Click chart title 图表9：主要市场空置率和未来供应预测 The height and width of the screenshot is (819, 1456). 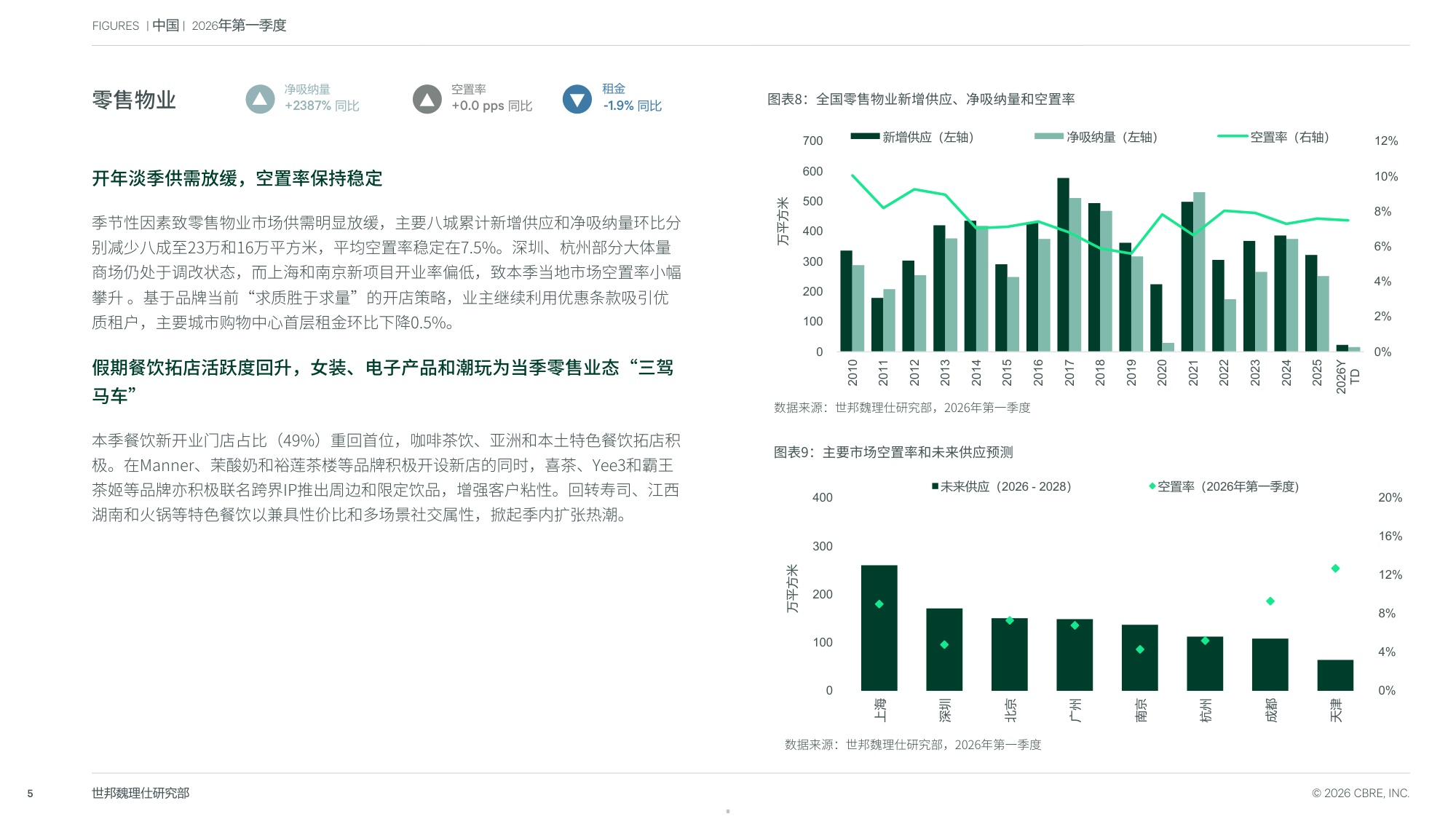[x=893, y=452]
